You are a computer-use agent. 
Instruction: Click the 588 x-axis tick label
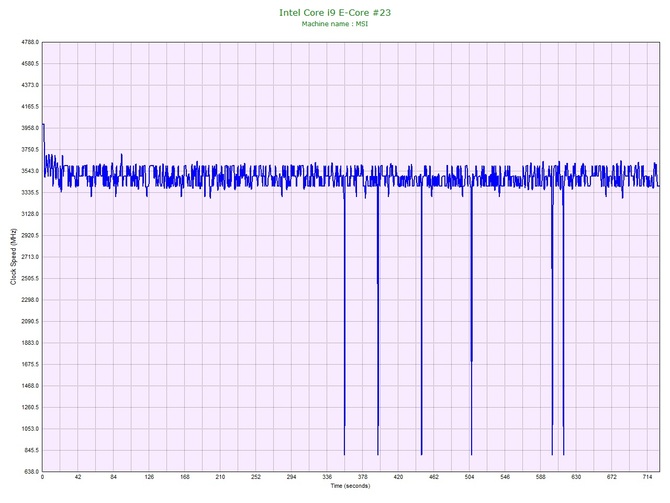tap(540, 477)
